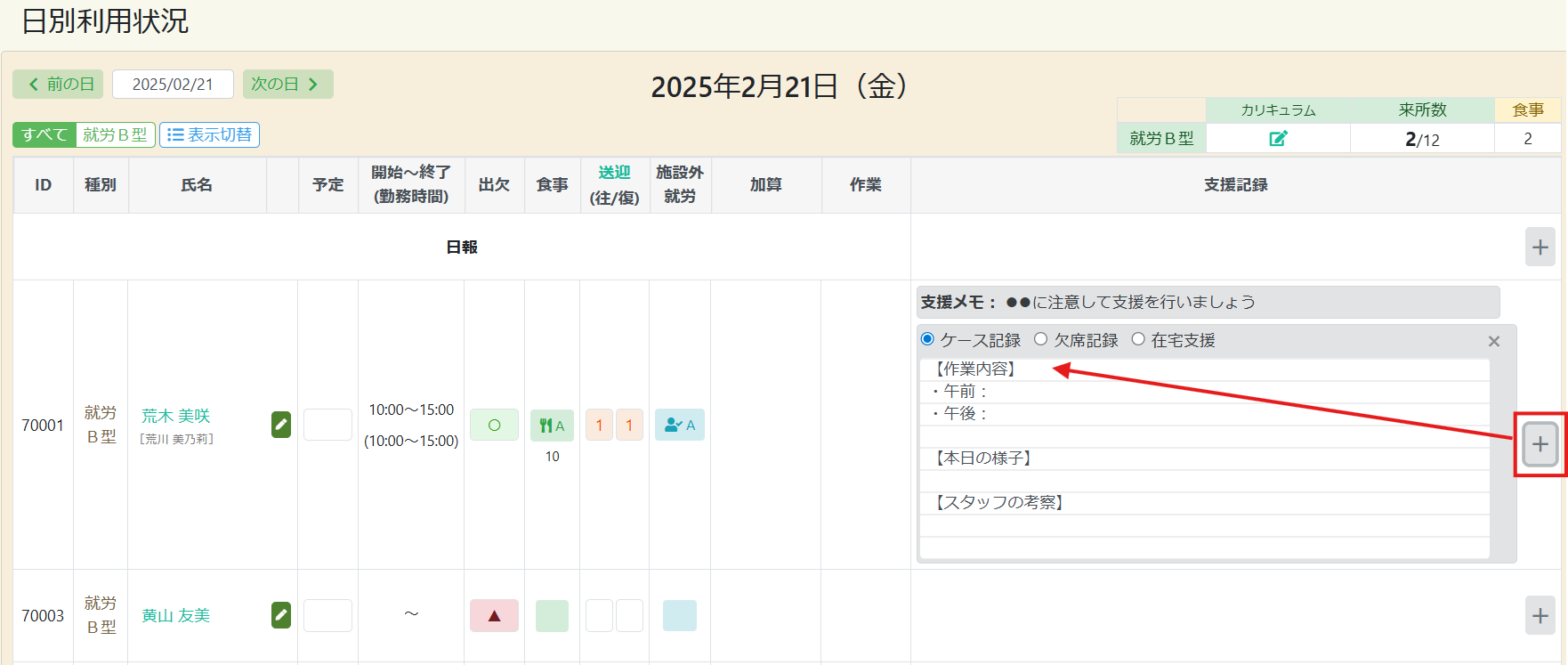Click the 施設外就労 person icon for 荒木 美咲

680,426
